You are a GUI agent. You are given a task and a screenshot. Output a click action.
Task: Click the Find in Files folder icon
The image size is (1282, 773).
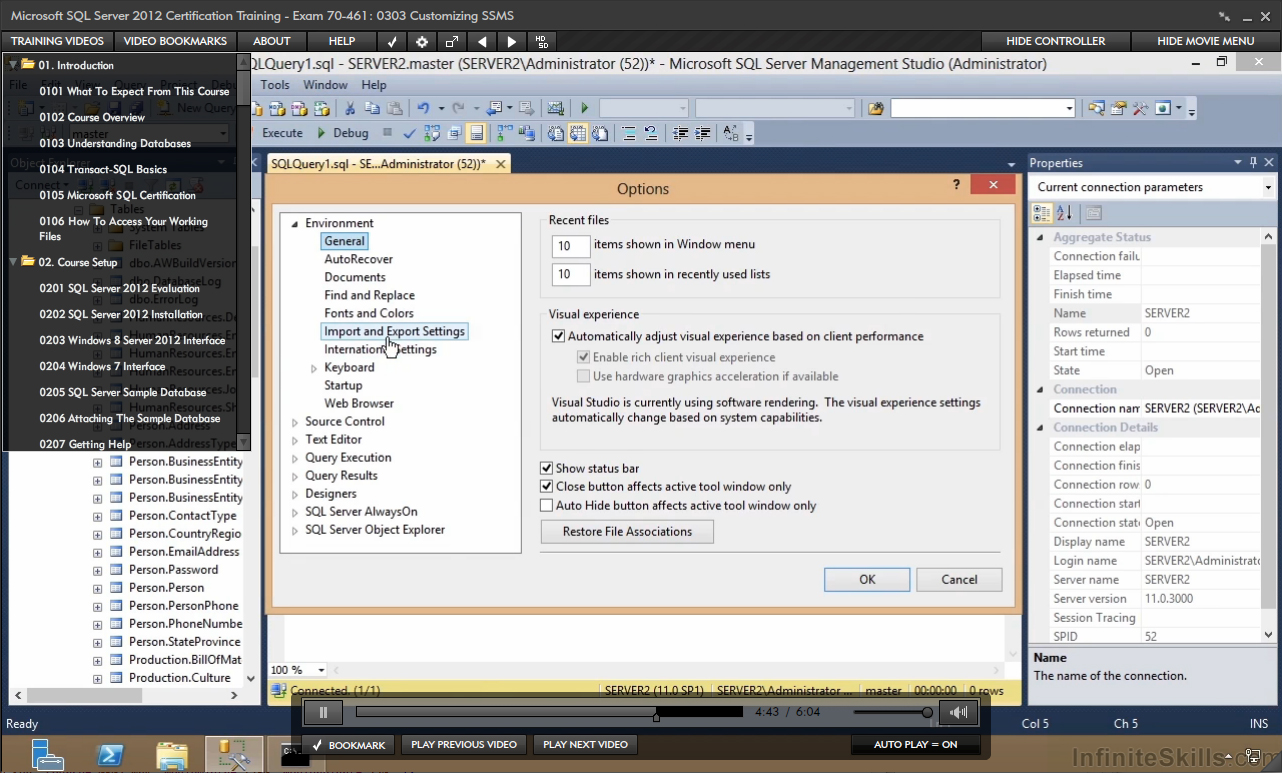click(876, 108)
